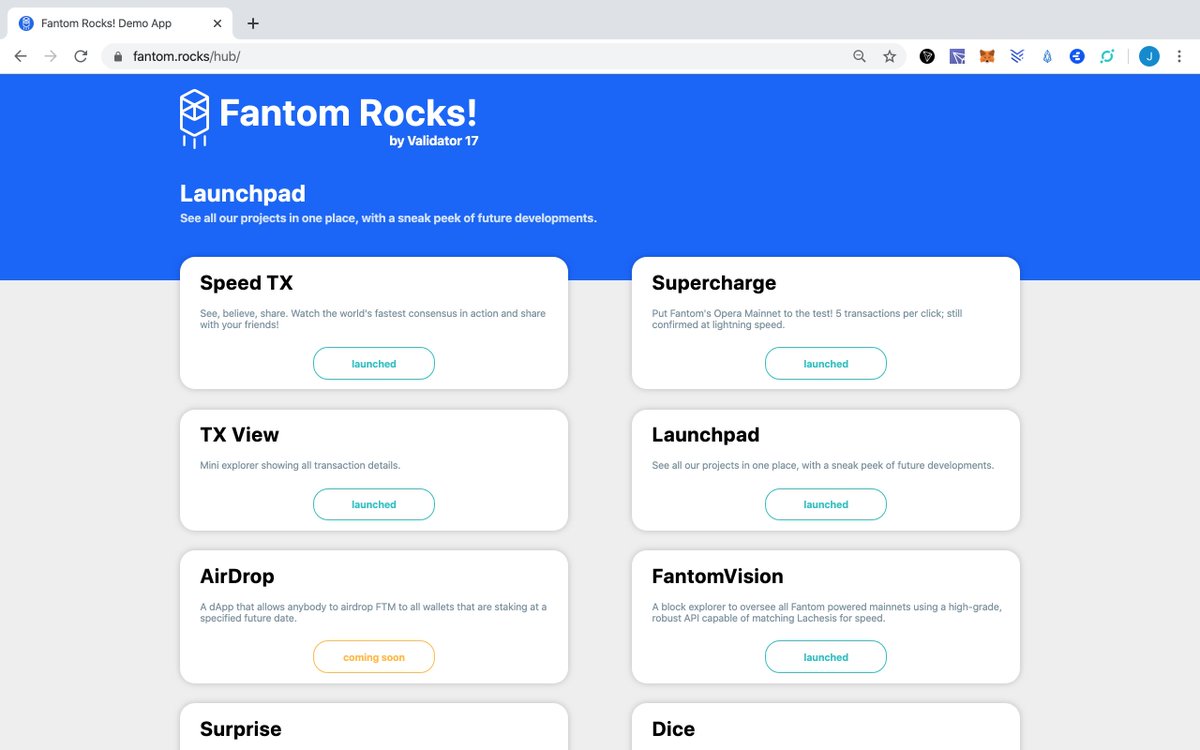Click the browser back arrow
The image size is (1200, 750).
20,56
